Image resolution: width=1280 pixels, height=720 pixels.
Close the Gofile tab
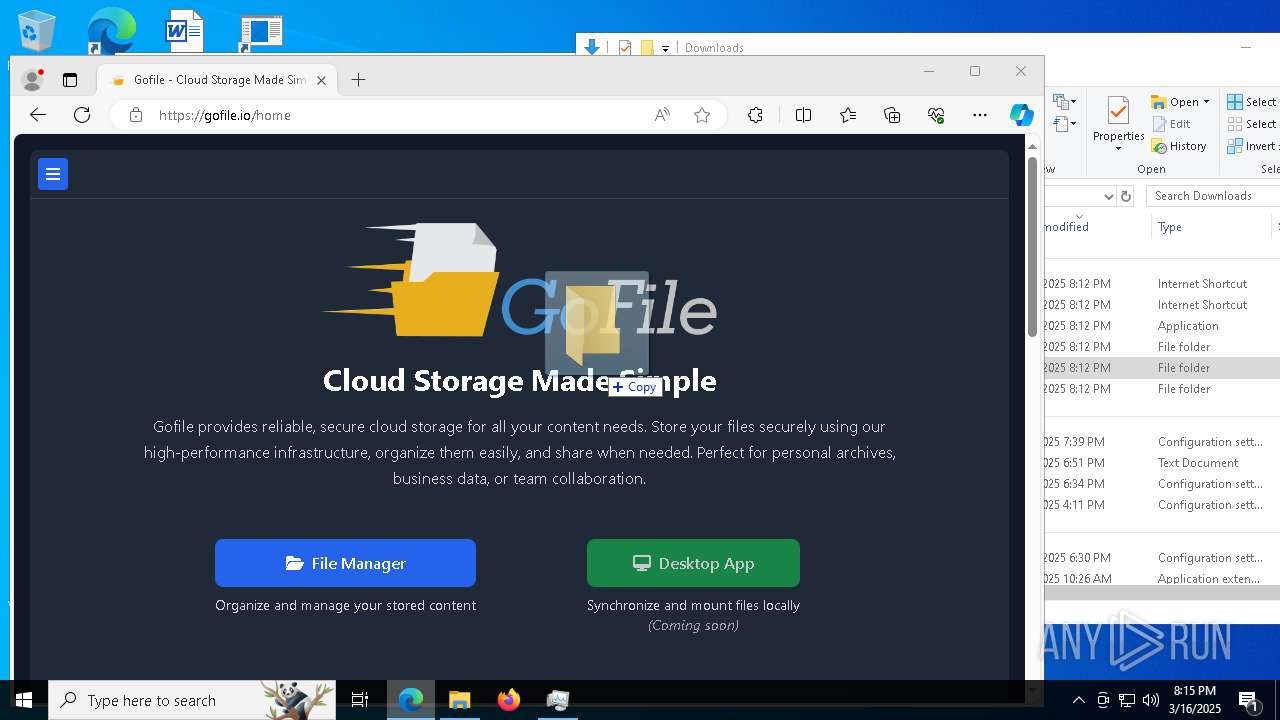point(321,80)
